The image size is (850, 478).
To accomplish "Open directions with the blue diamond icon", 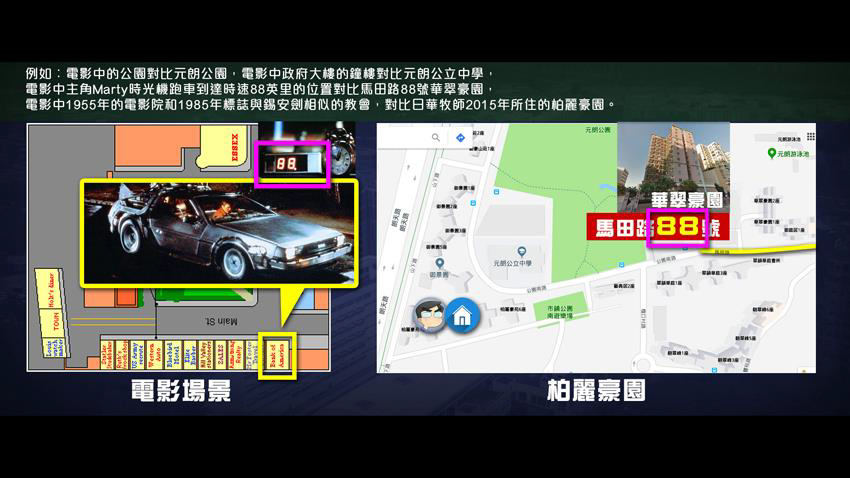I will (460, 138).
